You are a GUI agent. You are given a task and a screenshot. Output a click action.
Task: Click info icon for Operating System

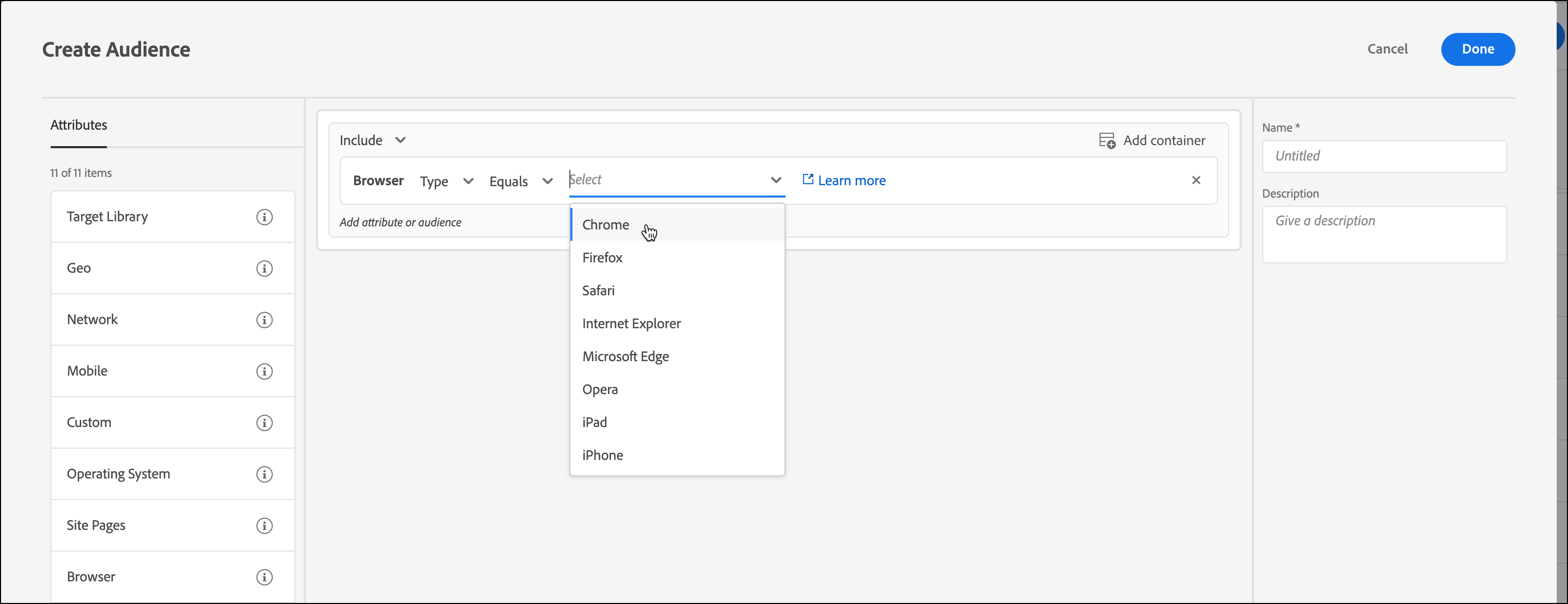(x=264, y=474)
